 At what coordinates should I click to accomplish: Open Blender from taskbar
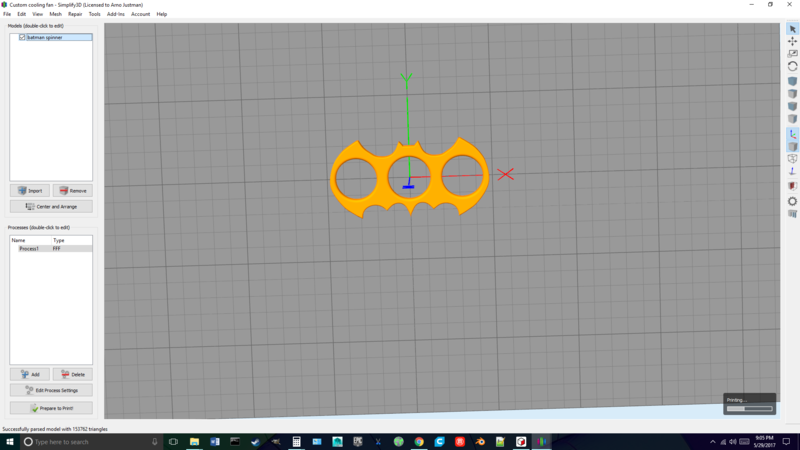click(480, 442)
